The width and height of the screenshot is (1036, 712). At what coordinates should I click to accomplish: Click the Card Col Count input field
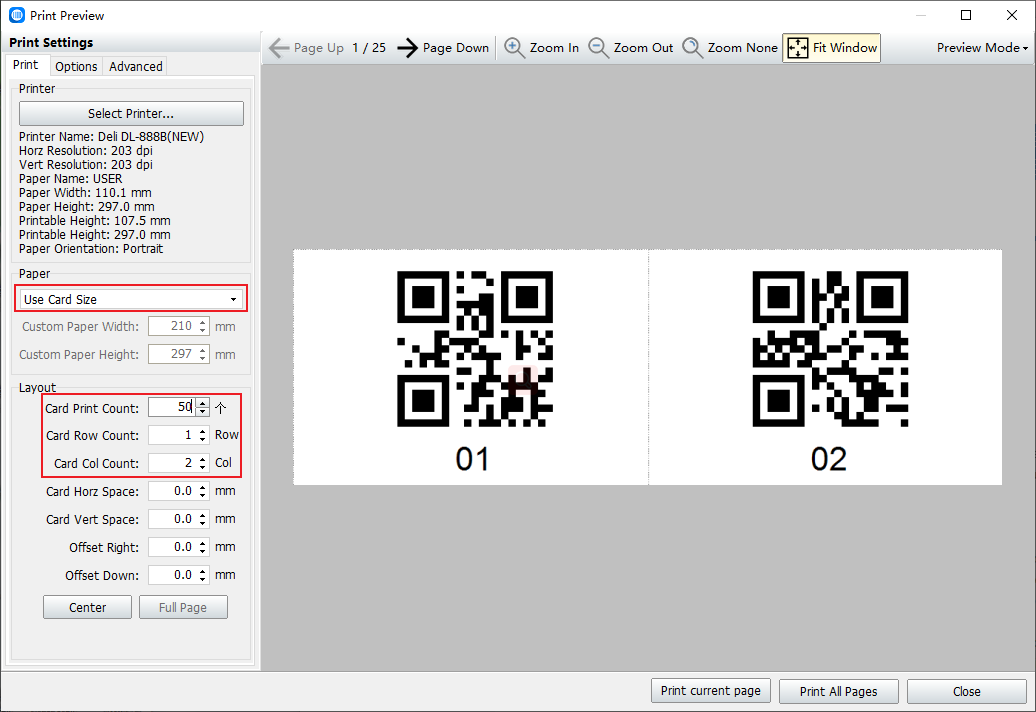click(x=172, y=463)
